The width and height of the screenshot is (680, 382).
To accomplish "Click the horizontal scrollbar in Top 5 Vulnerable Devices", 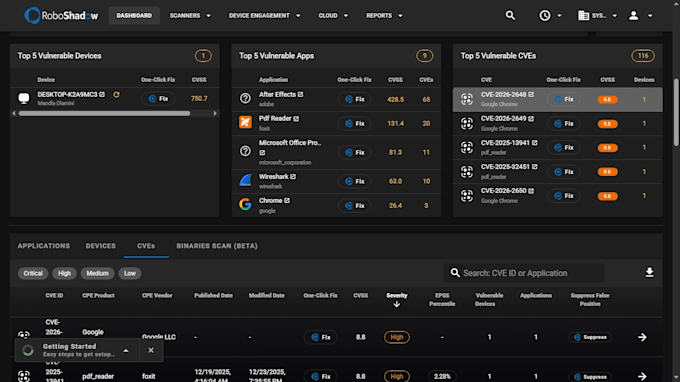I will pos(105,113).
